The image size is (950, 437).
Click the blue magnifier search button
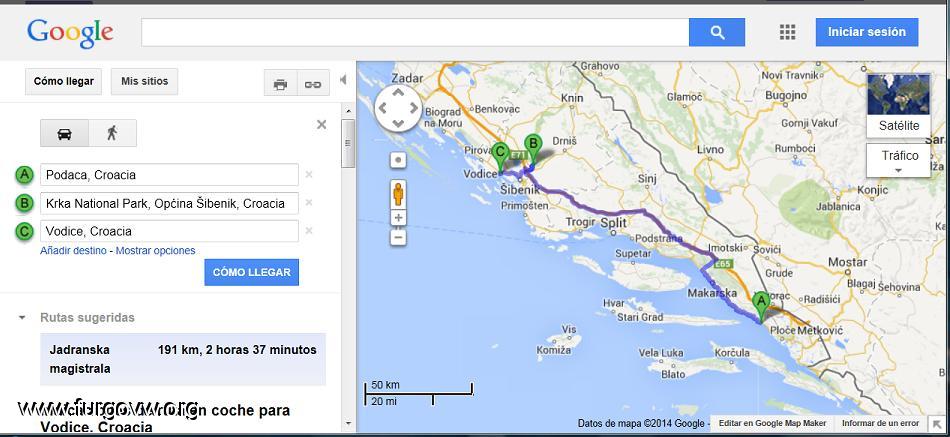coord(717,32)
